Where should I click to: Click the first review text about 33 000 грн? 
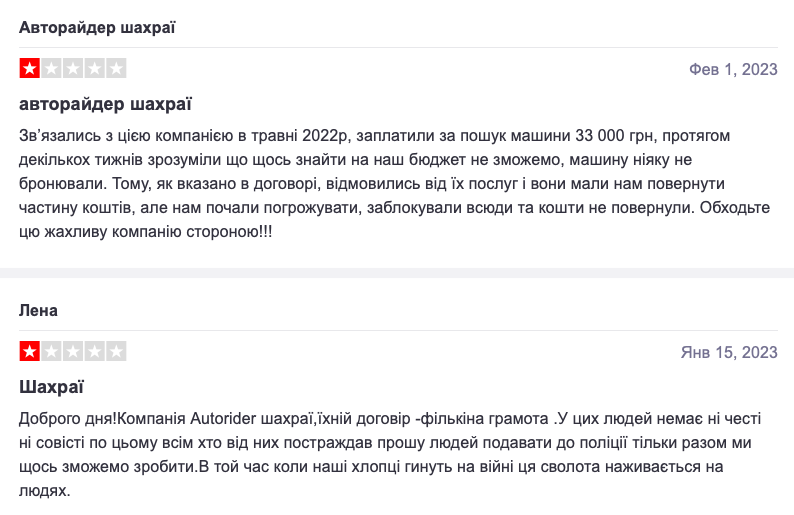click(x=395, y=184)
